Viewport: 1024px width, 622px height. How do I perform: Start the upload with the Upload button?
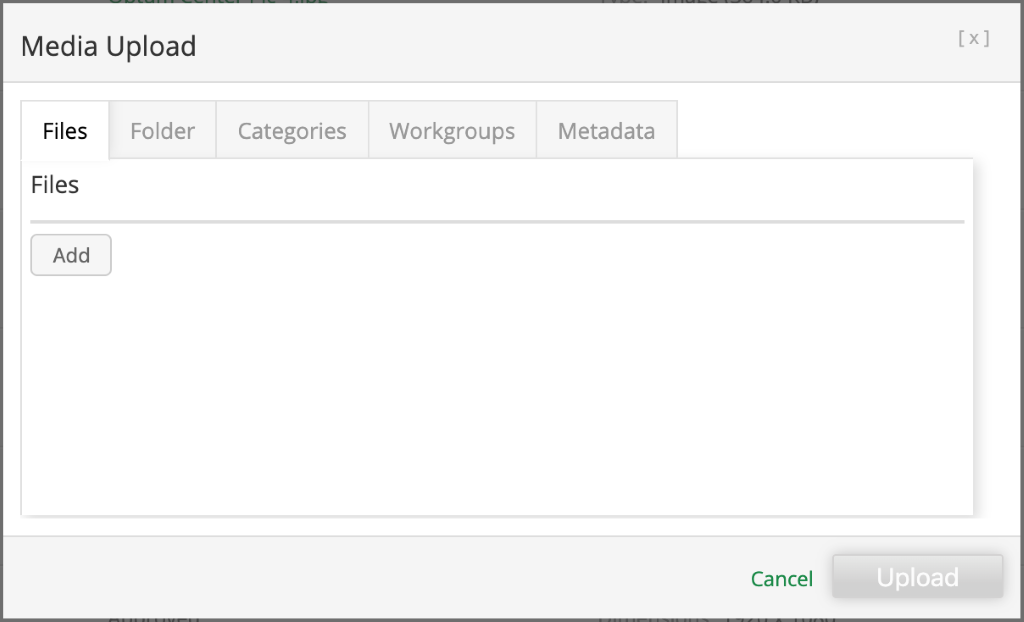[917, 577]
